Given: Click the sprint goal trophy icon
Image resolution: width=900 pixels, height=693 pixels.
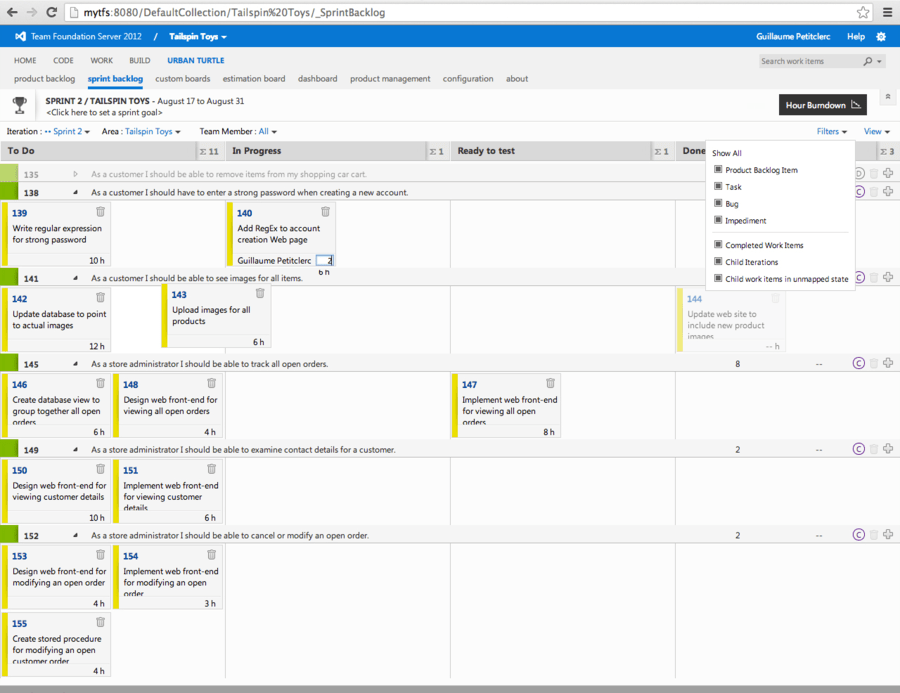Looking at the screenshot, I should pos(20,105).
